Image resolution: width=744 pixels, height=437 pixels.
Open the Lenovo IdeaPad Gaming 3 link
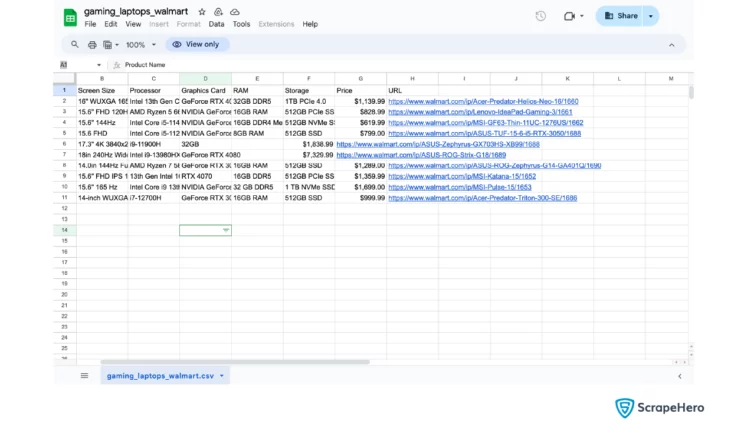click(480, 112)
